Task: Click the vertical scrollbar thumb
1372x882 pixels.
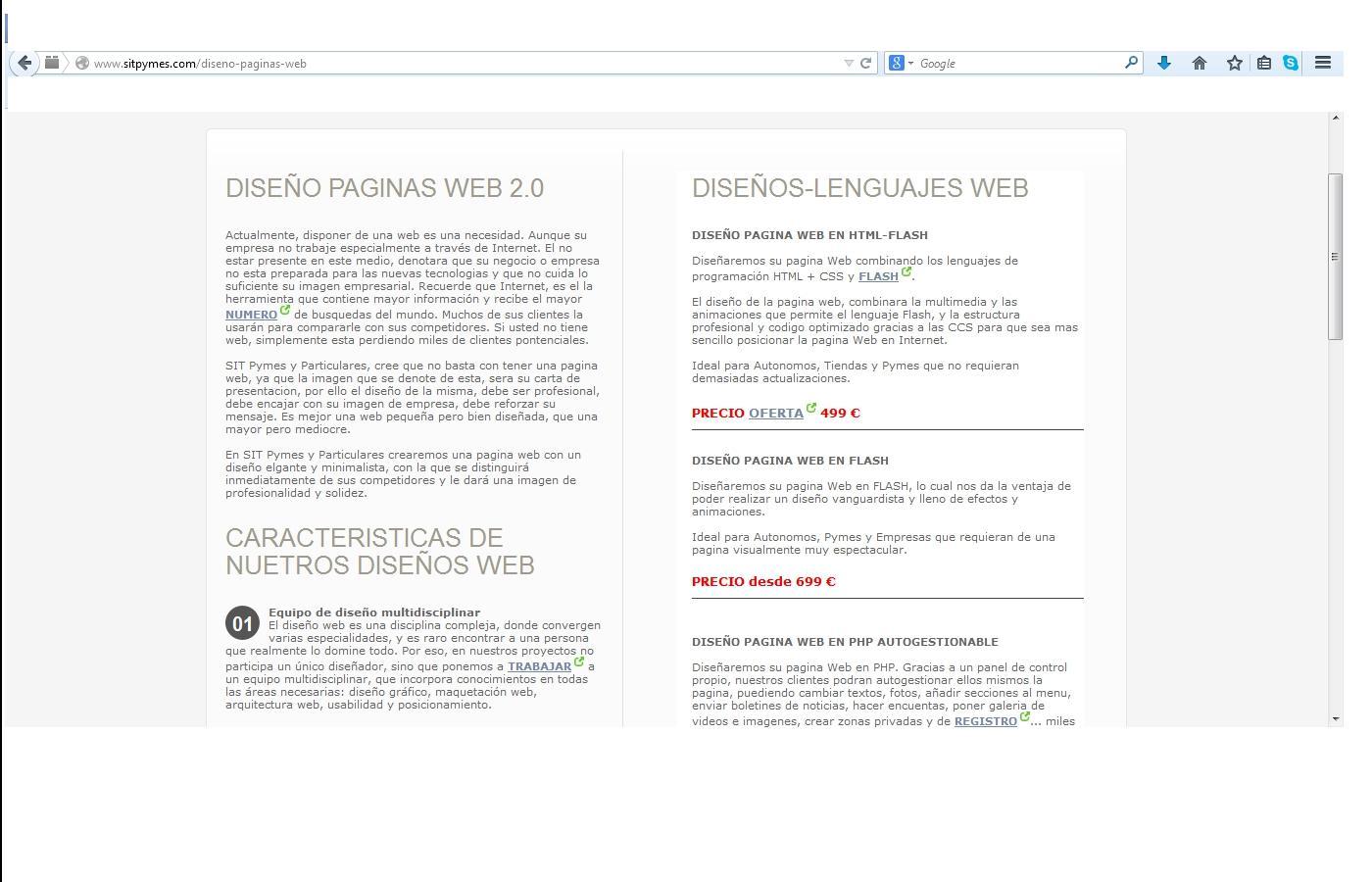Action: pos(1335,257)
